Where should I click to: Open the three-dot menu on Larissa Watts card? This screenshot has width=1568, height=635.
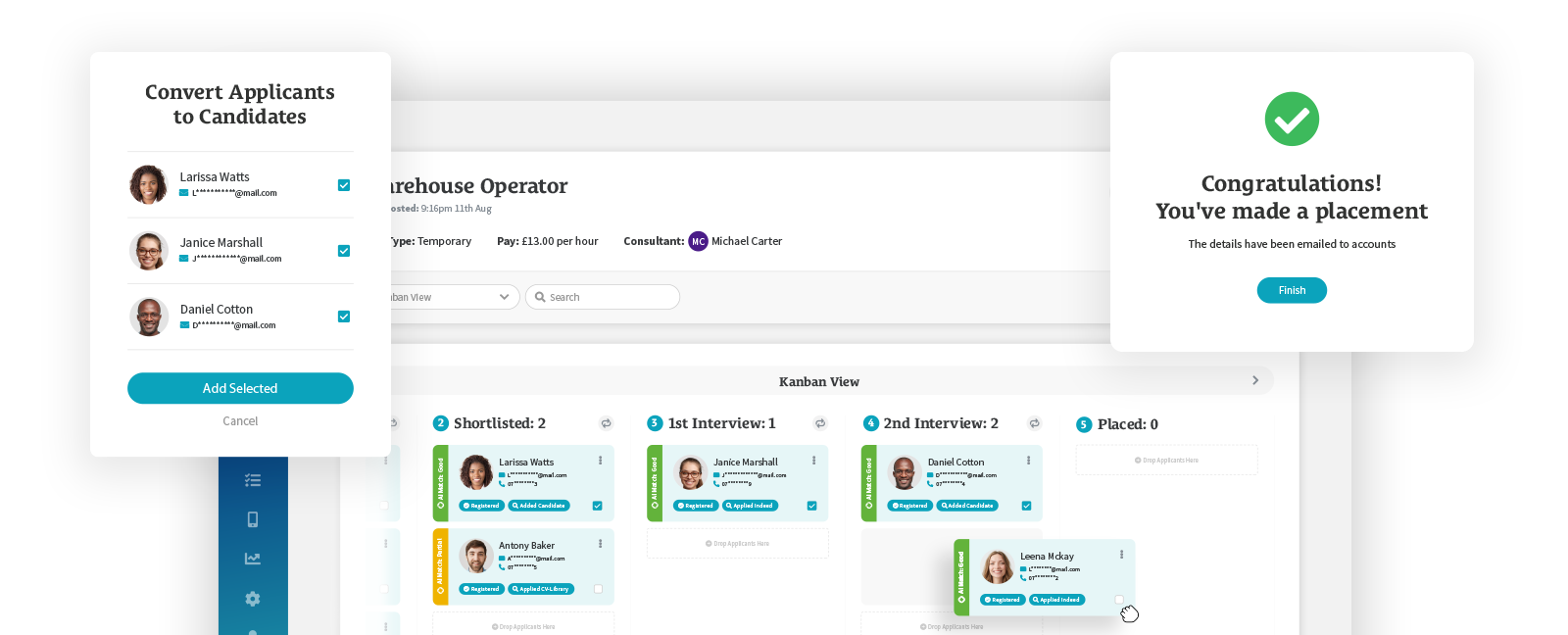click(600, 460)
